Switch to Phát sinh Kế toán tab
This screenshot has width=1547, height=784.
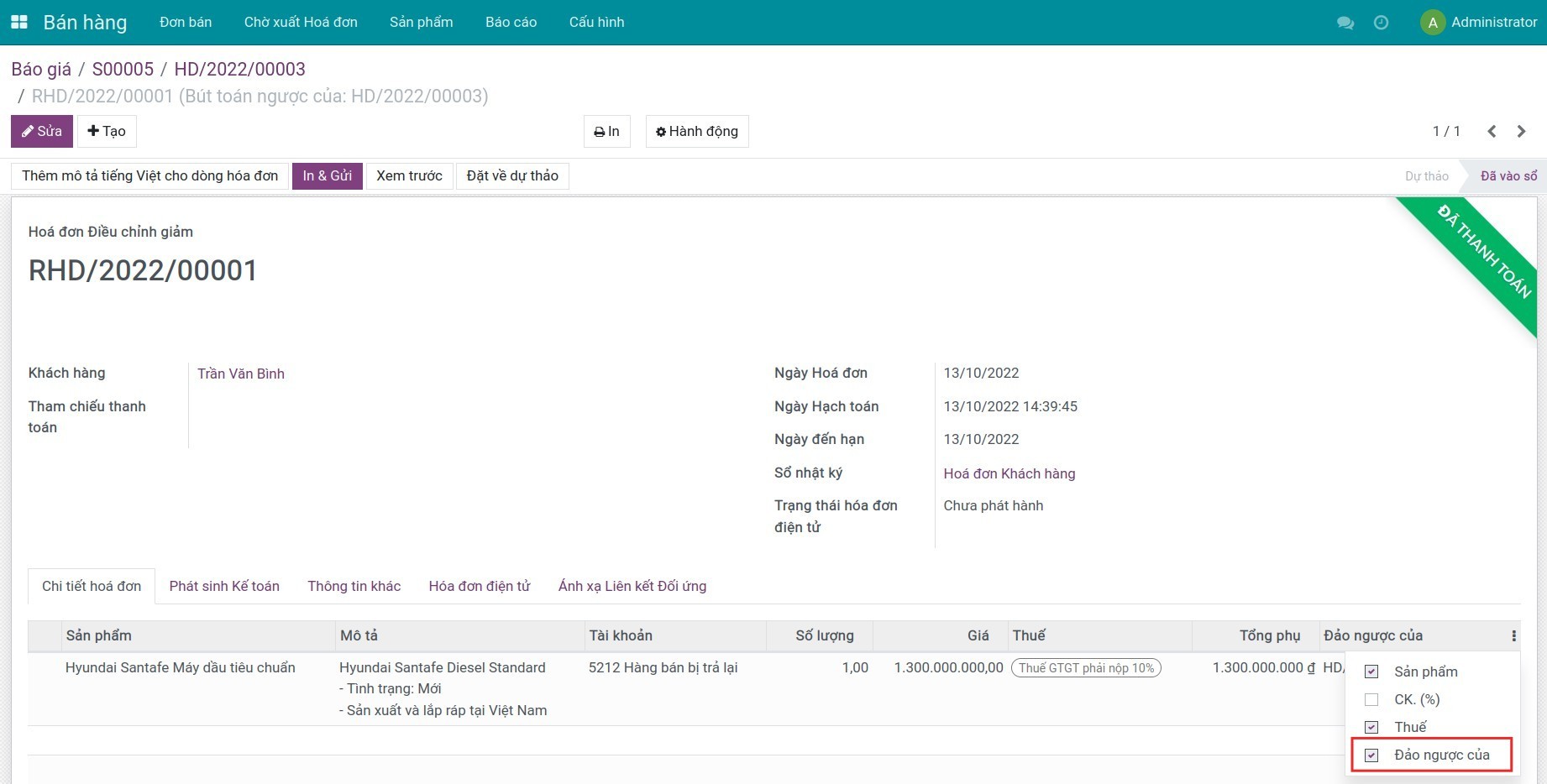click(x=224, y=586)
